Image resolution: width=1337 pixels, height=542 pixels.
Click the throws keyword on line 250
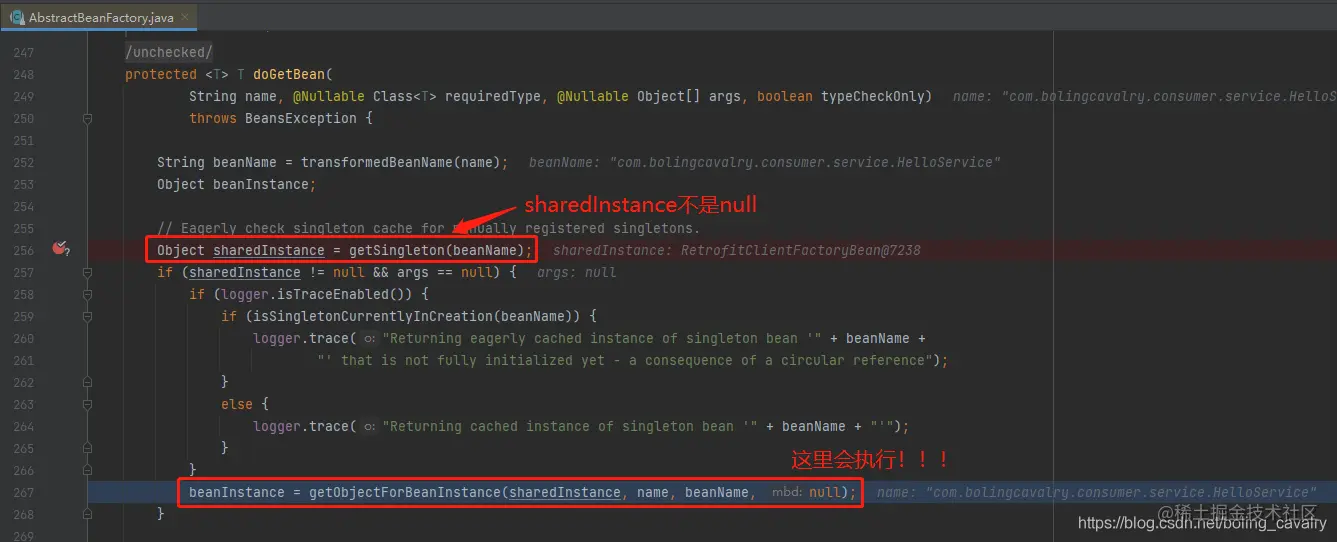coord(213,118)
